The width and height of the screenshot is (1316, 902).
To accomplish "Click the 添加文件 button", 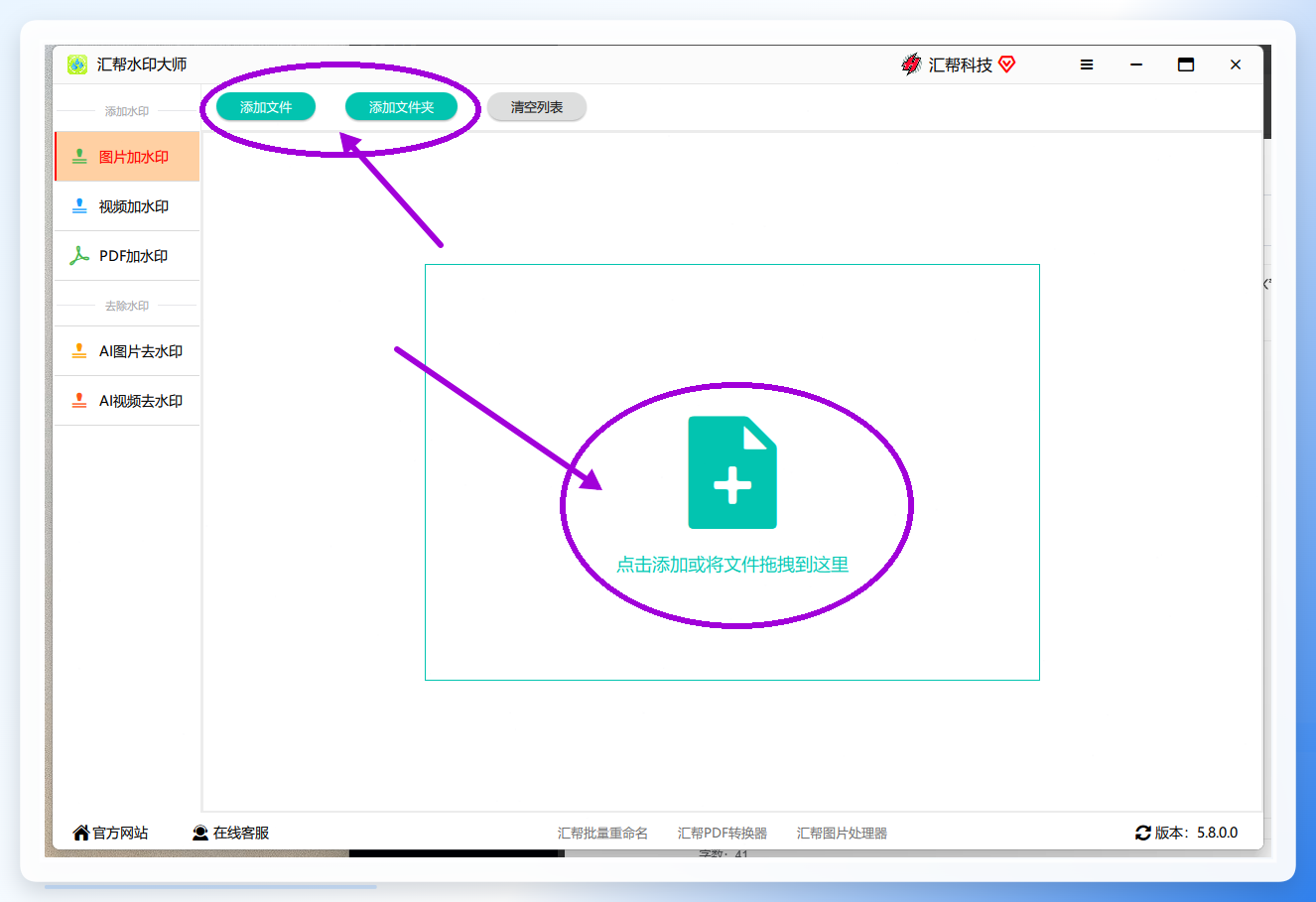I will coord(266,107).
